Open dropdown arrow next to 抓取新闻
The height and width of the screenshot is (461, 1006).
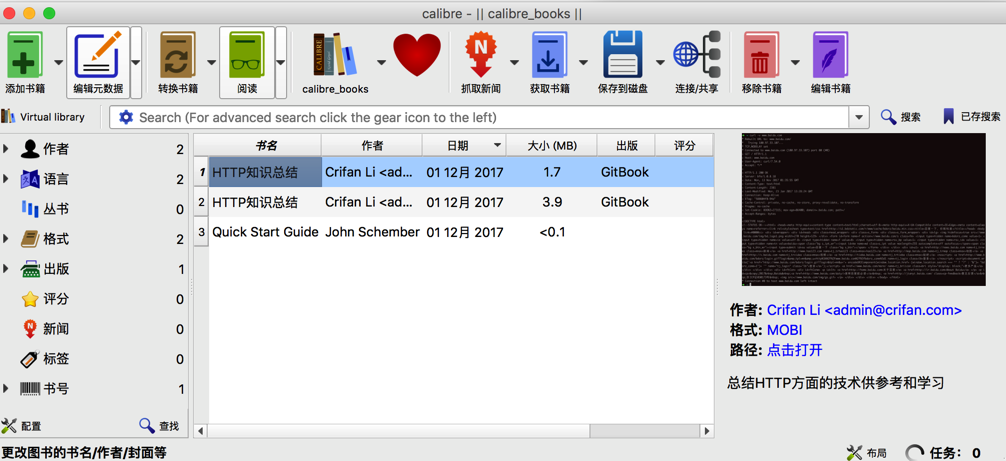[514, 62]
